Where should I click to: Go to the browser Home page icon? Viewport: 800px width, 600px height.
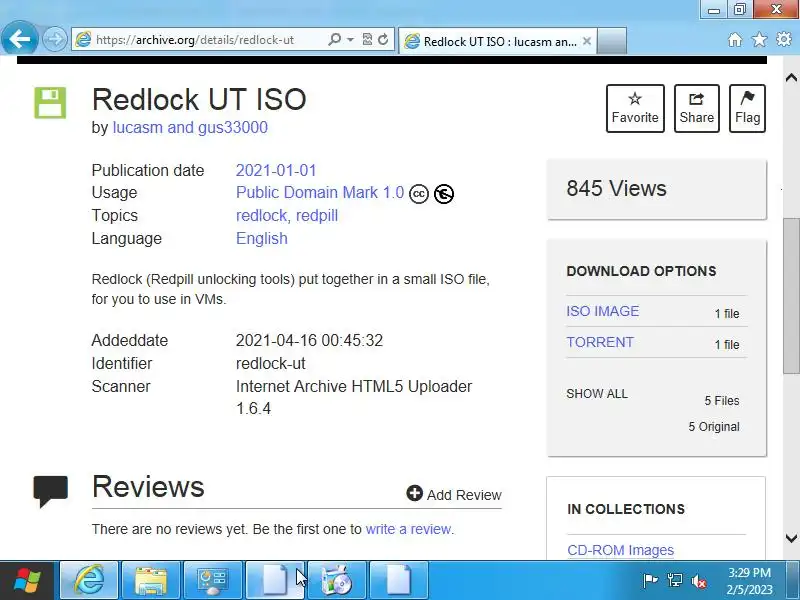point(735,39)
